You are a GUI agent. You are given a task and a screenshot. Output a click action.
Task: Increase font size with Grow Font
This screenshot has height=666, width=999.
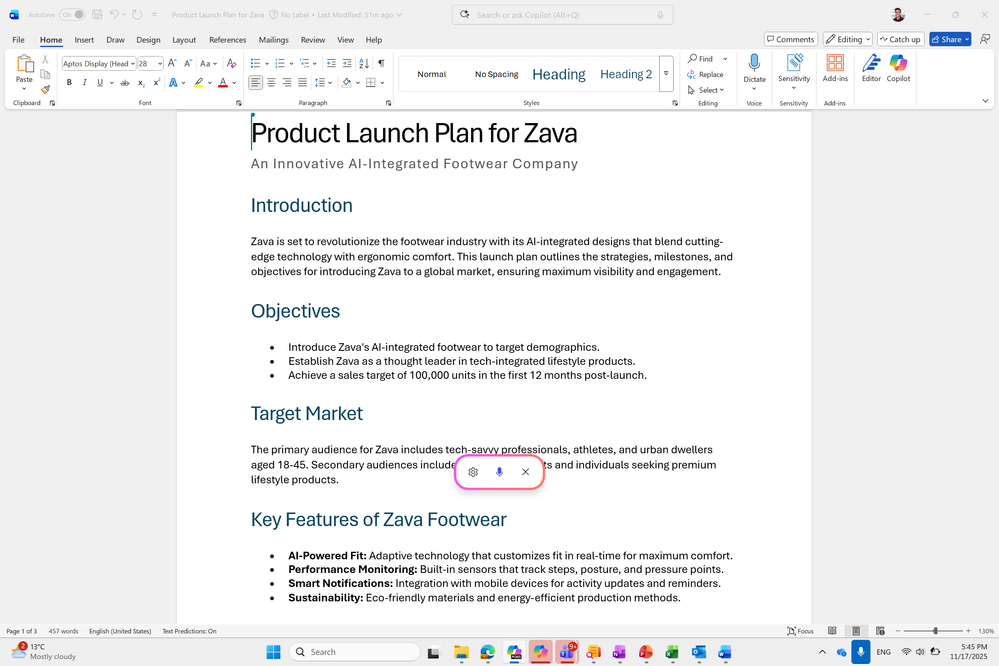[172, 63]
